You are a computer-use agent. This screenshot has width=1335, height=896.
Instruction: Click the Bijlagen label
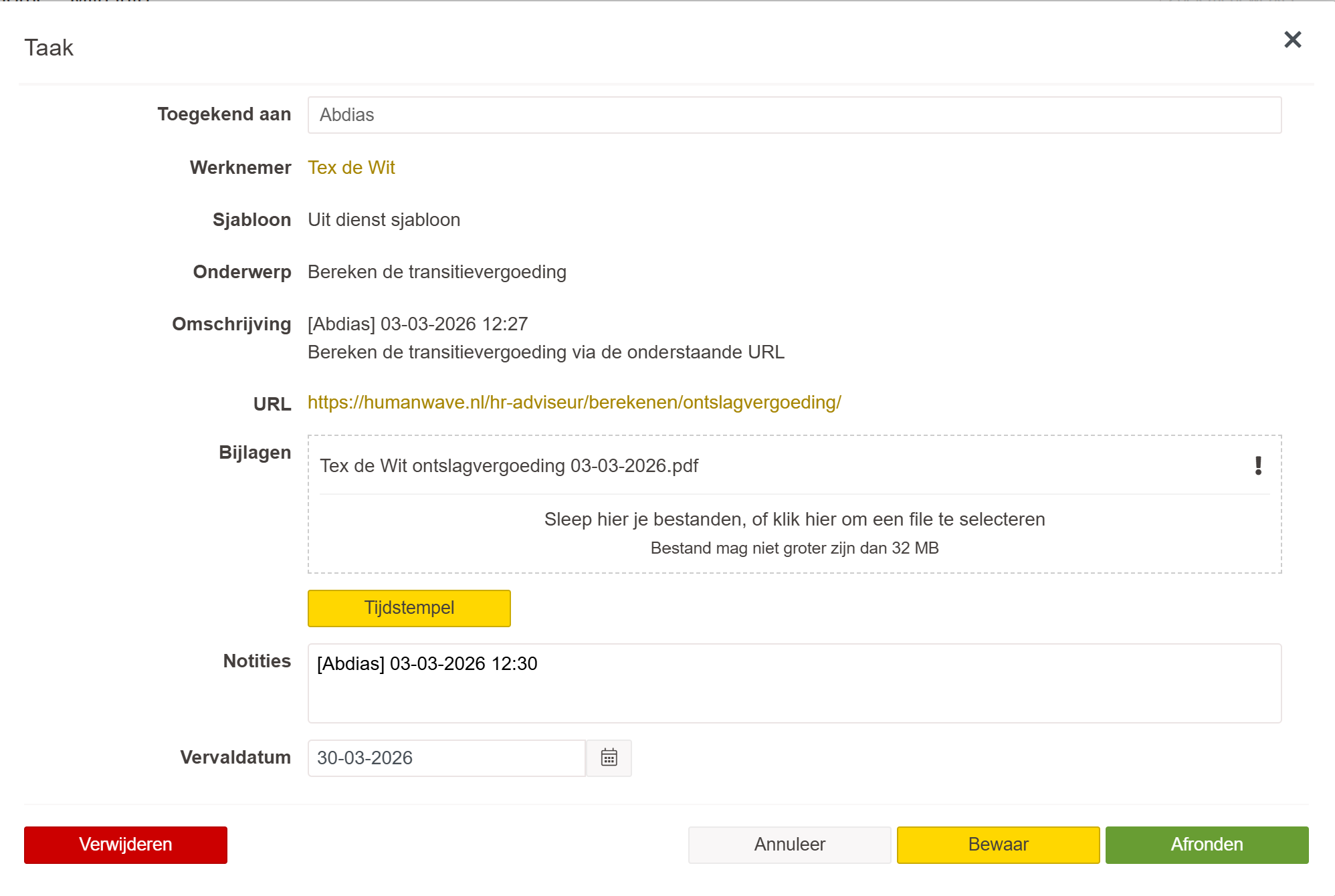[255, 453]
